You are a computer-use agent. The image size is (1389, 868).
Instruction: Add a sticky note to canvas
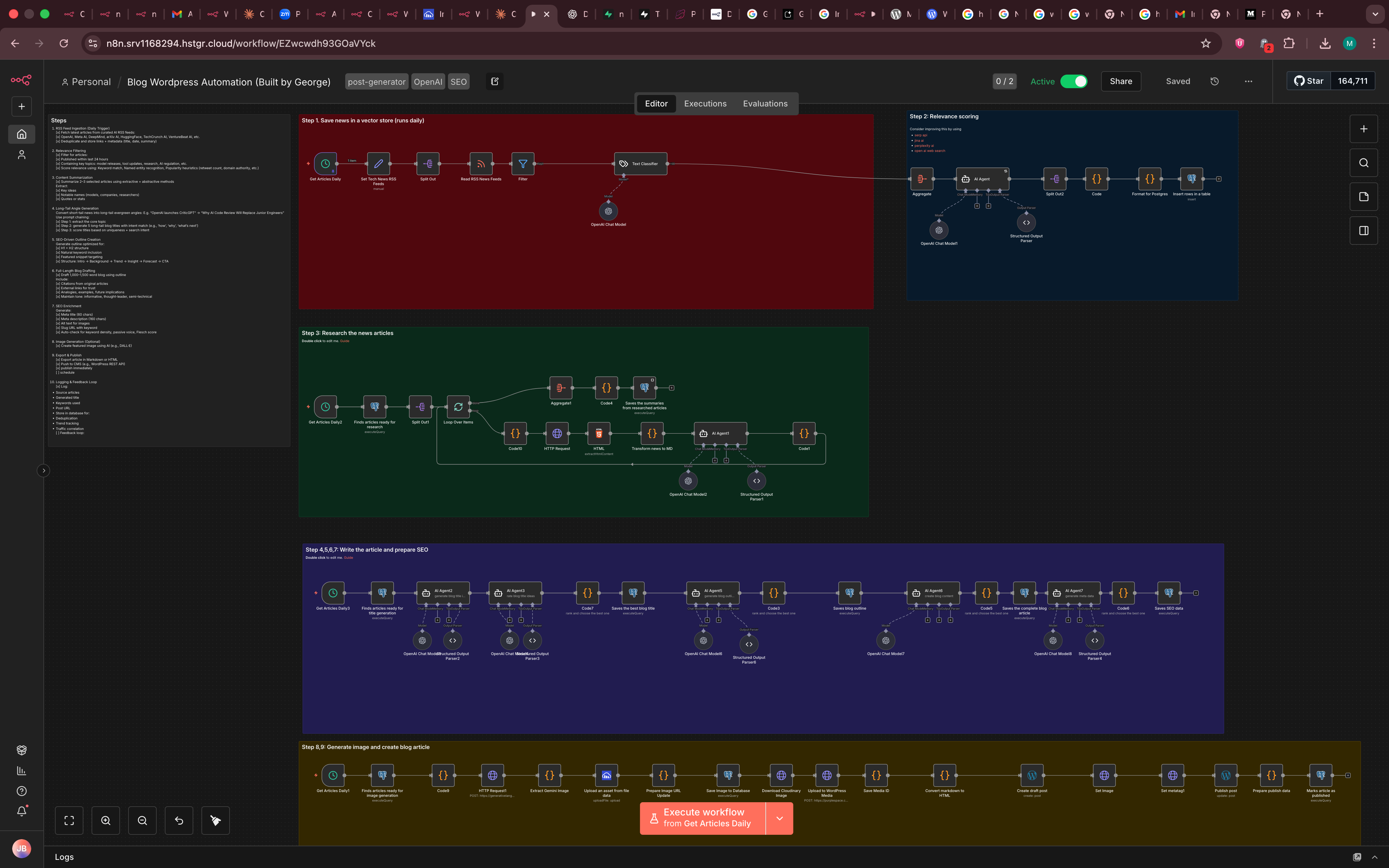(1364, 197)
